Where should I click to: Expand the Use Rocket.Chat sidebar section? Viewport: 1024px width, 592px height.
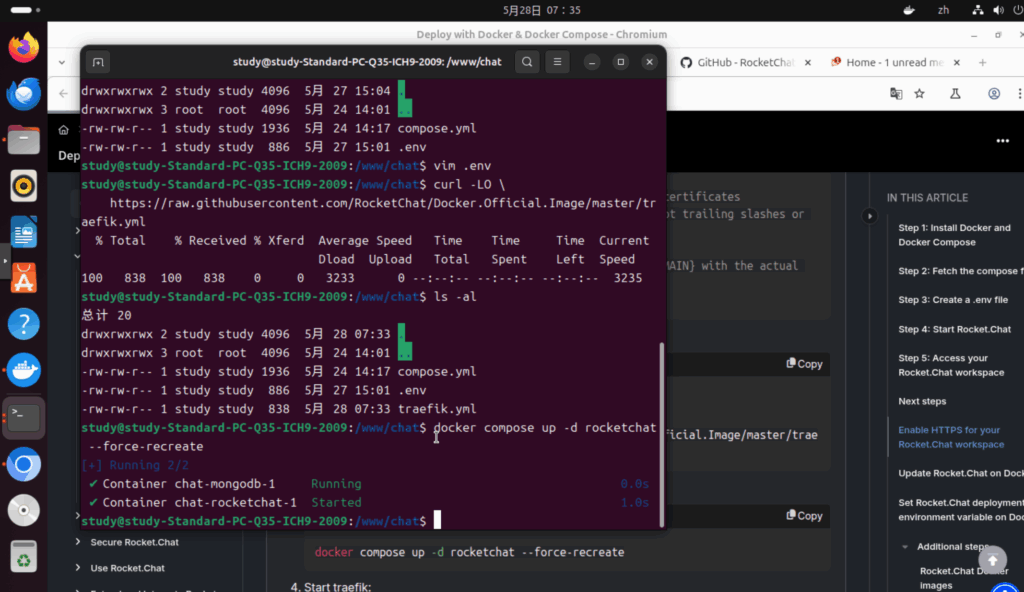point(78,568)
